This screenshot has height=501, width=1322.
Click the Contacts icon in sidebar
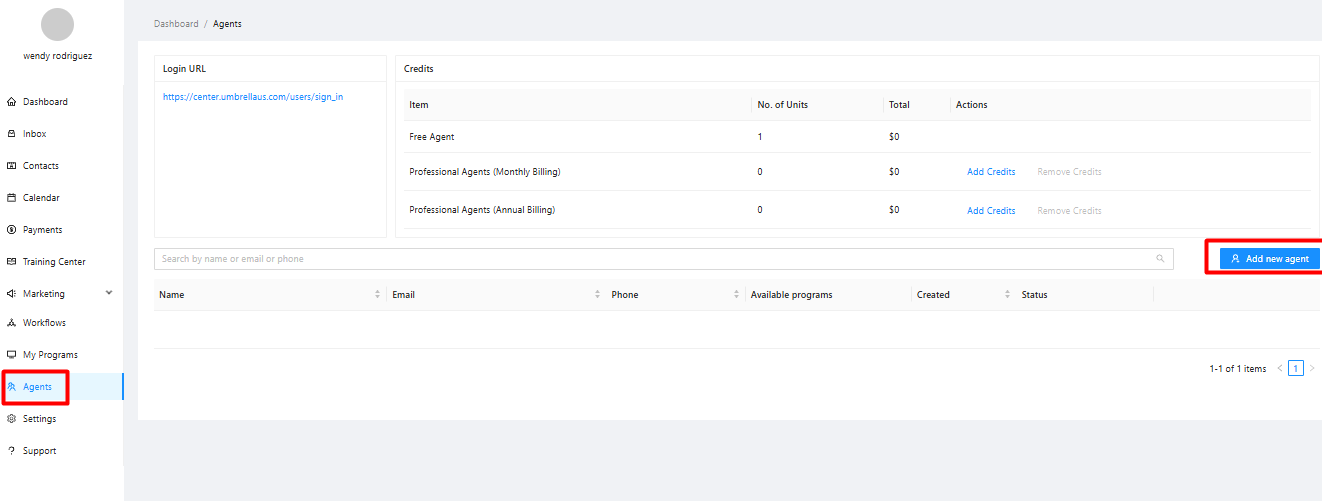point(11,166)
